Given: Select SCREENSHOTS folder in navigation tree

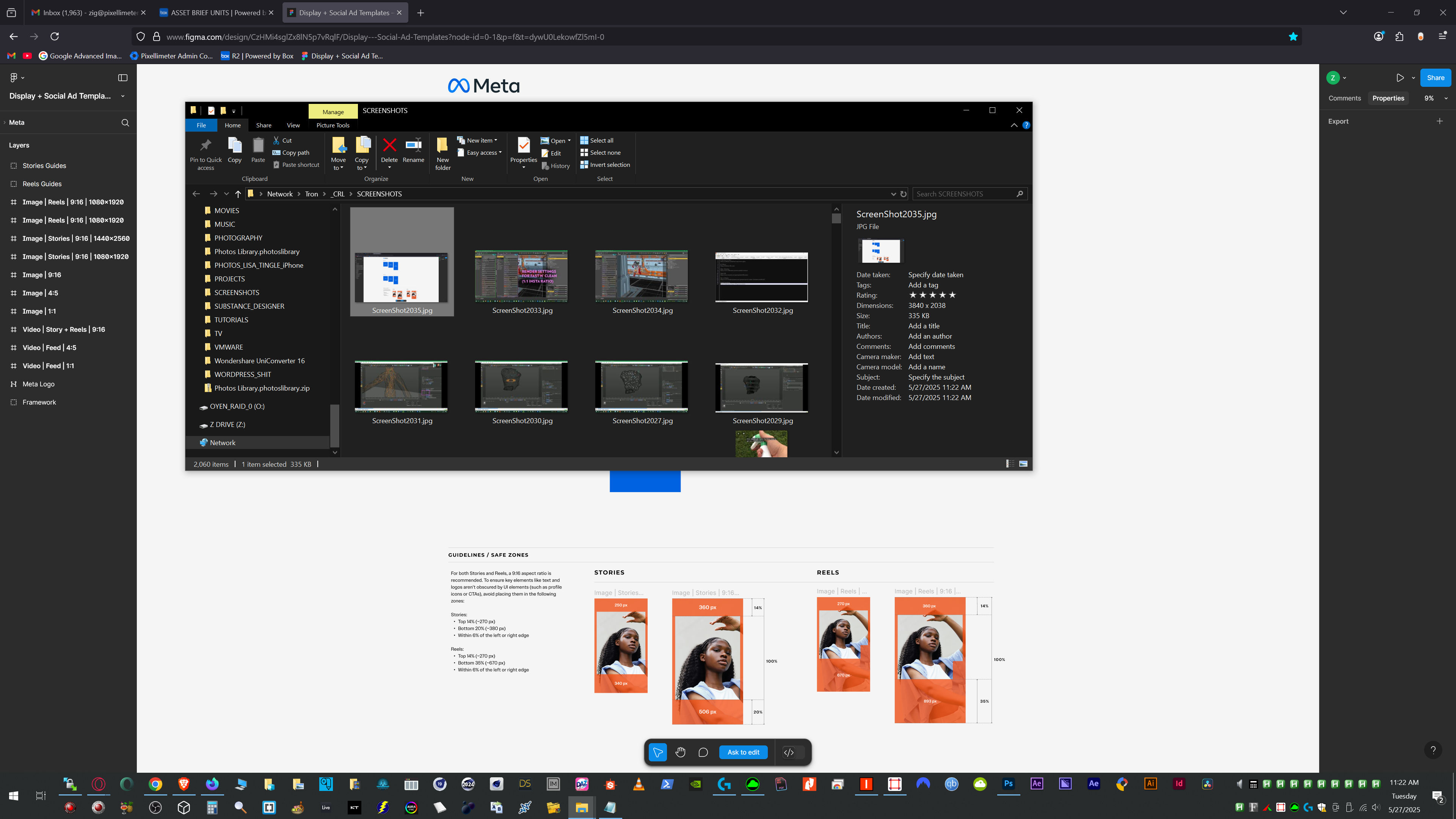Looking at the screenshot, I should (x=236, y=293).
